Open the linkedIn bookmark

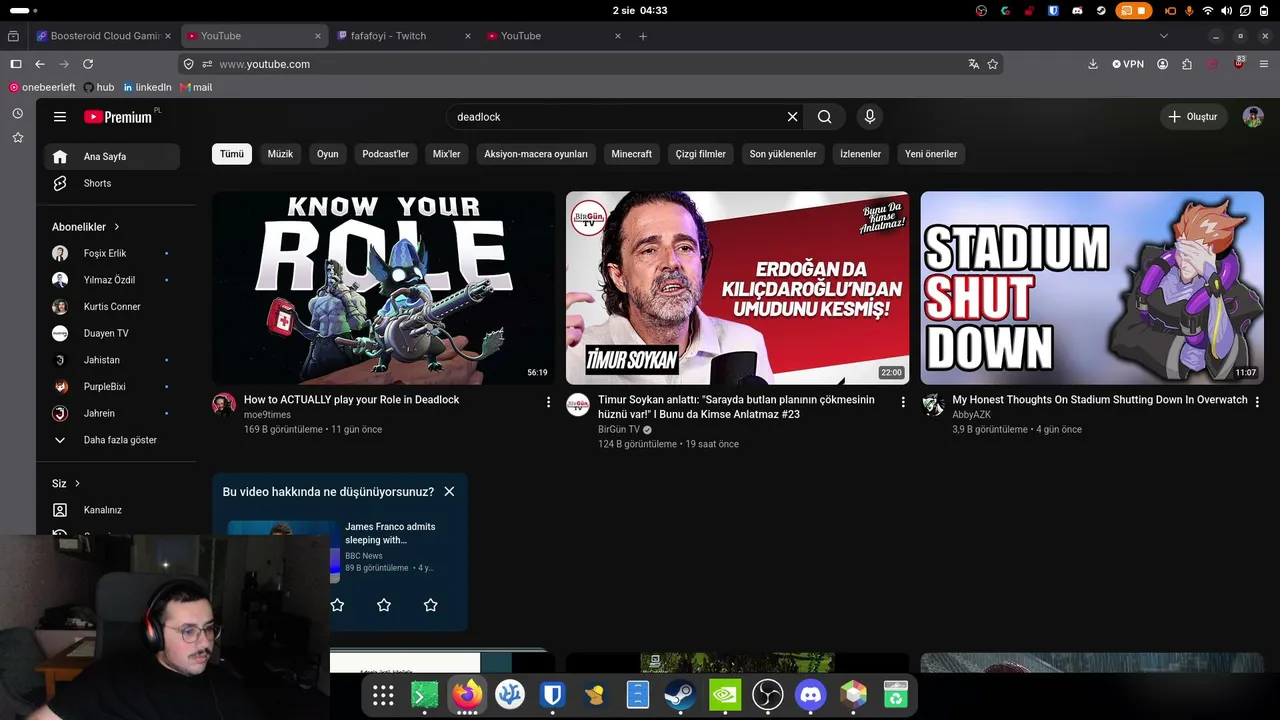(x=147, y=87)
